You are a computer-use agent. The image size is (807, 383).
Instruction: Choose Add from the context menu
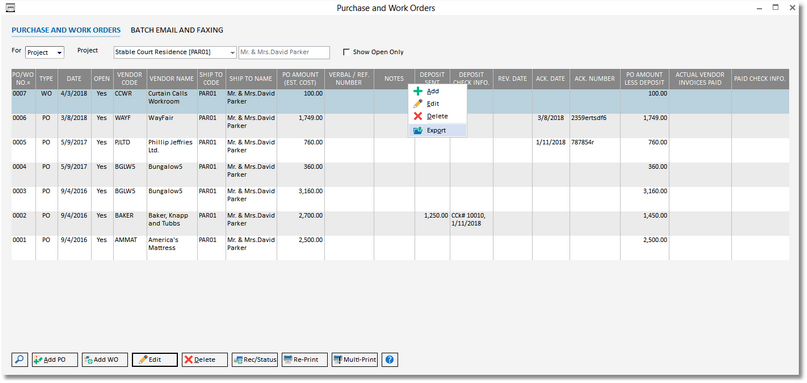[x=437, y=91]
